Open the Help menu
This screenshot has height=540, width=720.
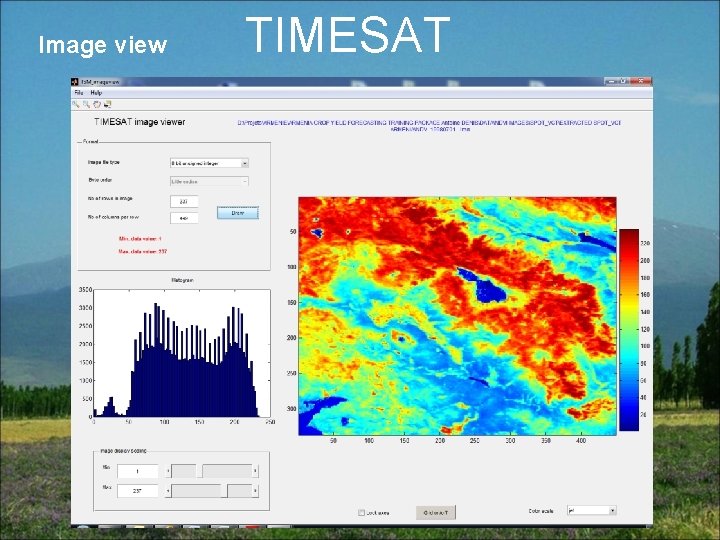(x=96, y=93)
